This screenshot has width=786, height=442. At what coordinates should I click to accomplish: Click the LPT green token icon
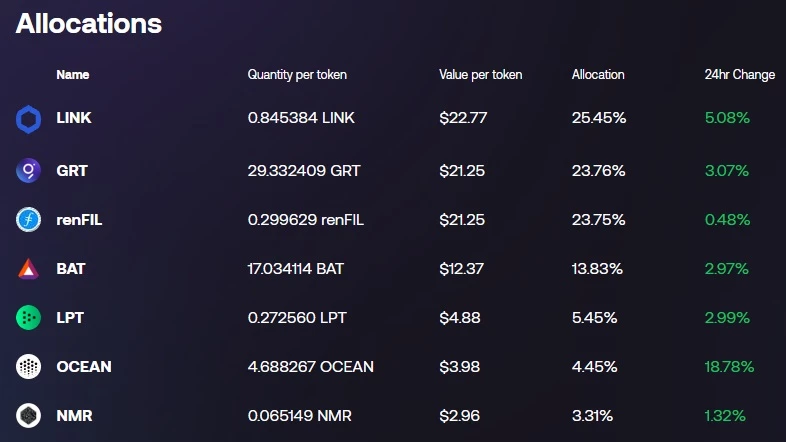click(28, 318)
